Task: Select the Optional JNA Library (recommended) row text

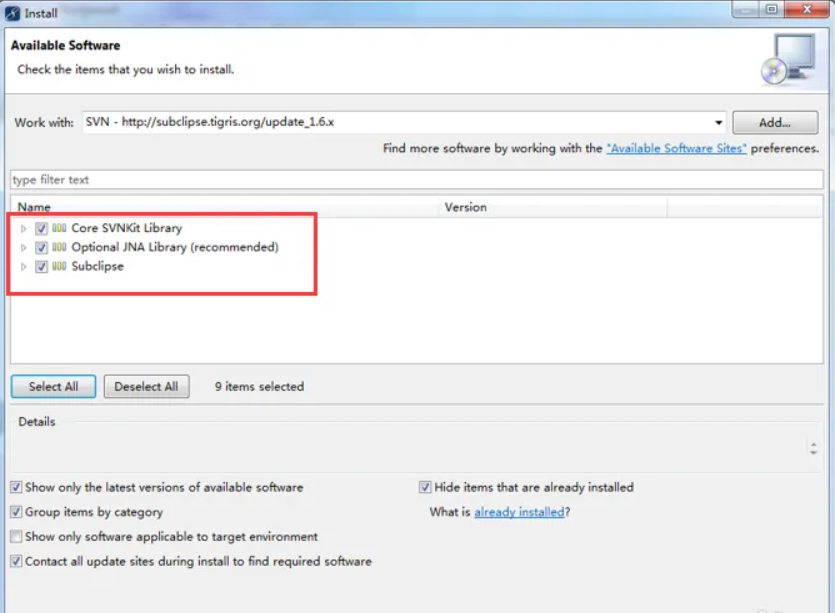Action: pos(175,247)
